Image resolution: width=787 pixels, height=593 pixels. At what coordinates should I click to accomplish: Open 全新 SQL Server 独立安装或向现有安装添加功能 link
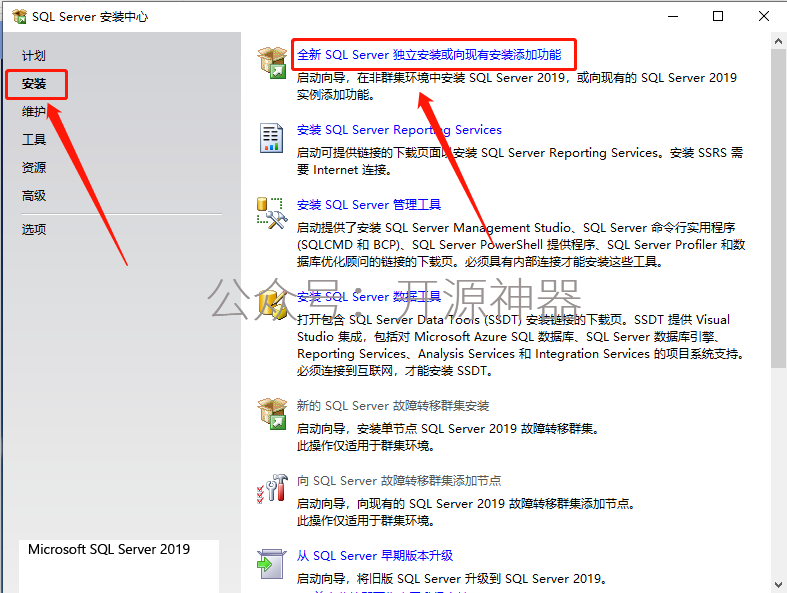429,54
